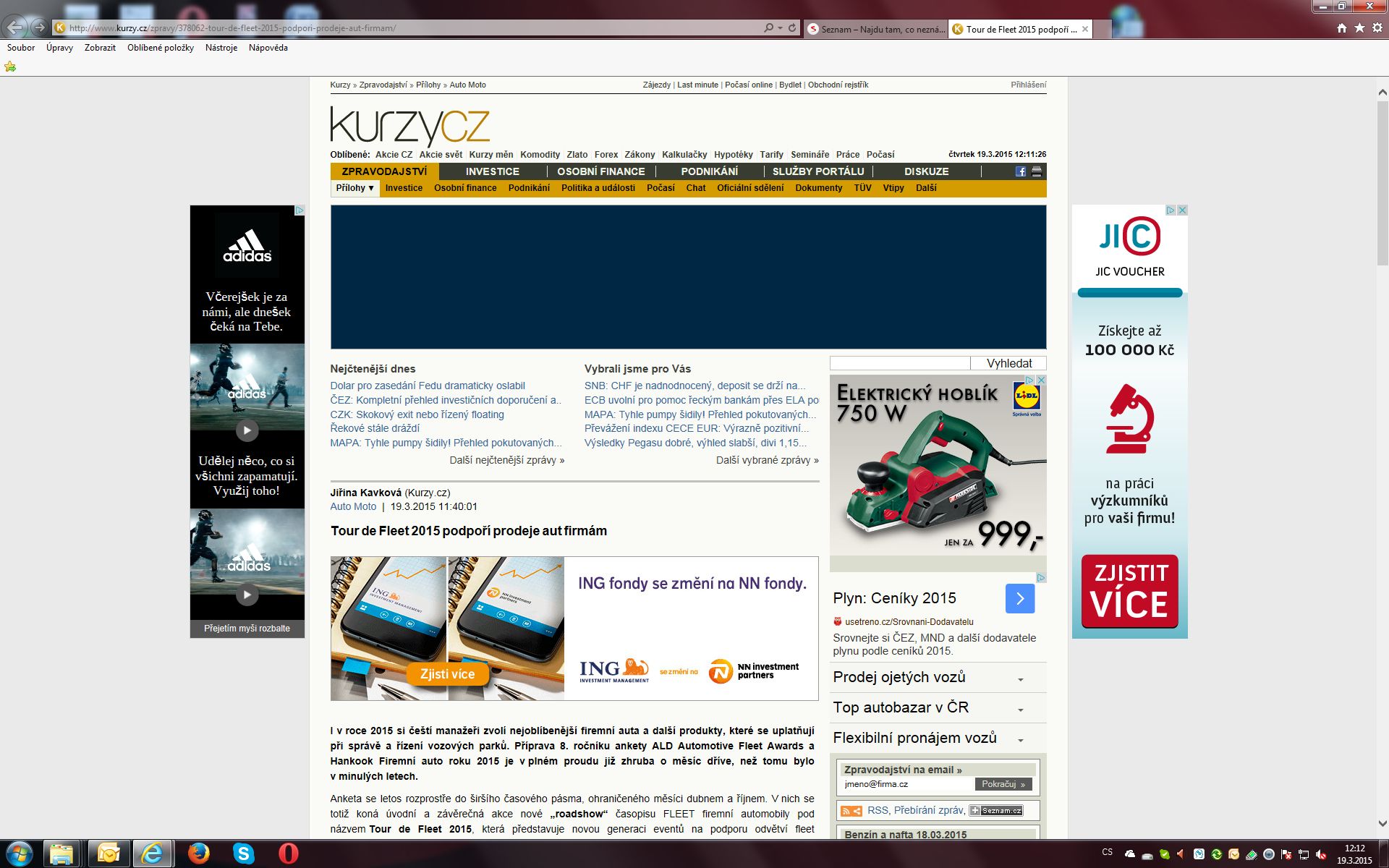1389x868 pixels.
Task: Click the Zjisti více ING button
Action: coord(447,674)
